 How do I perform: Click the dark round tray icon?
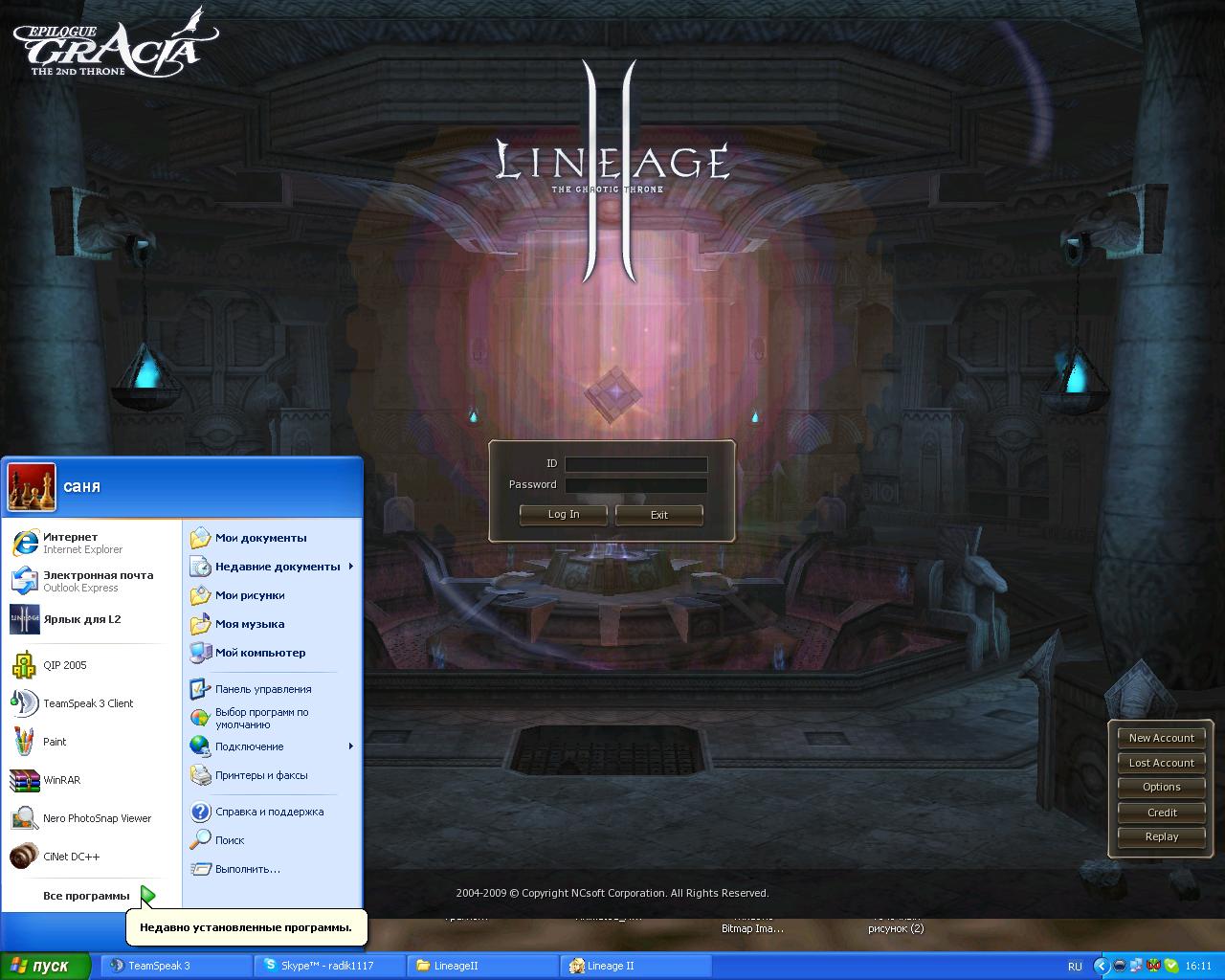tap(1120, 967)
